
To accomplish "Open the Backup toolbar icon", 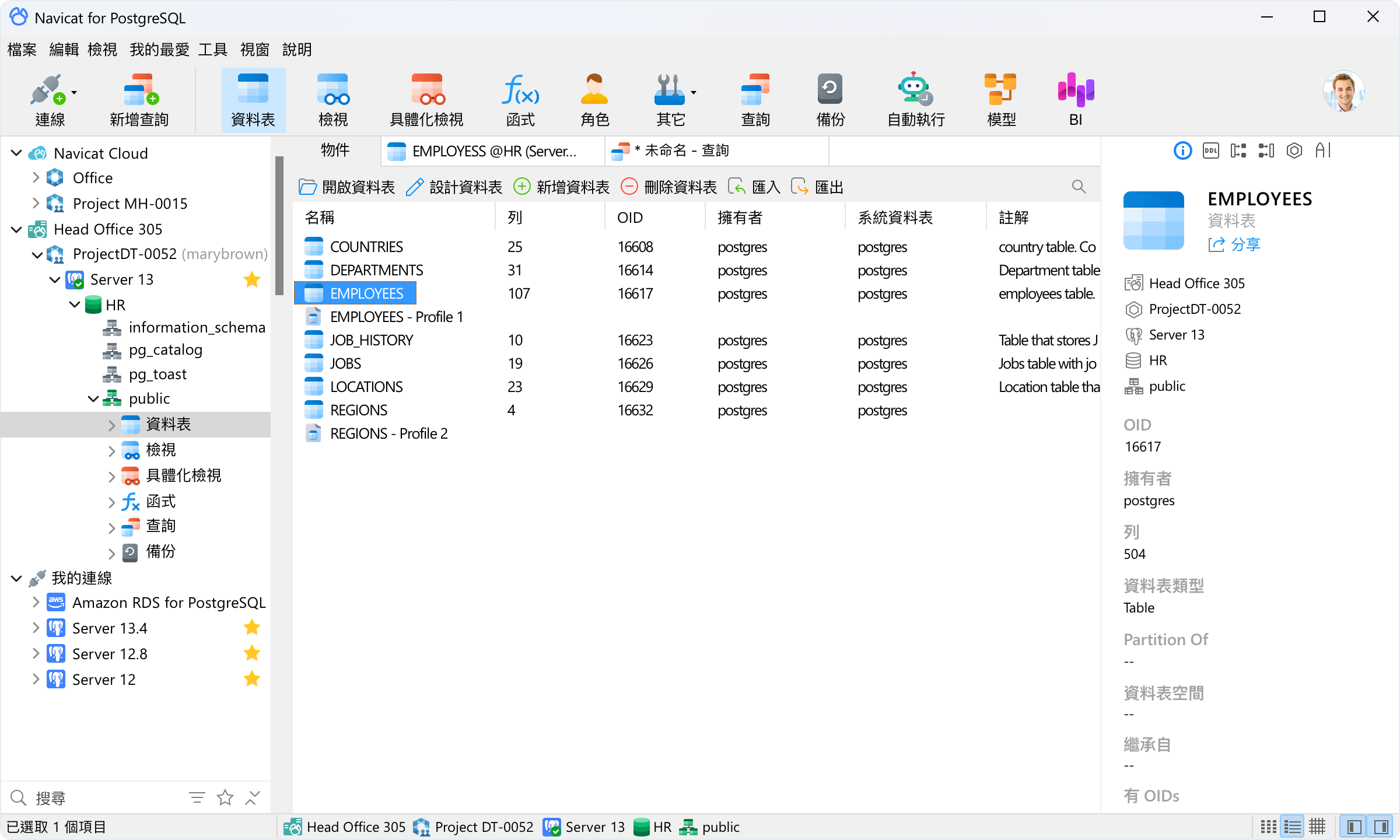I will coord(830,100).
